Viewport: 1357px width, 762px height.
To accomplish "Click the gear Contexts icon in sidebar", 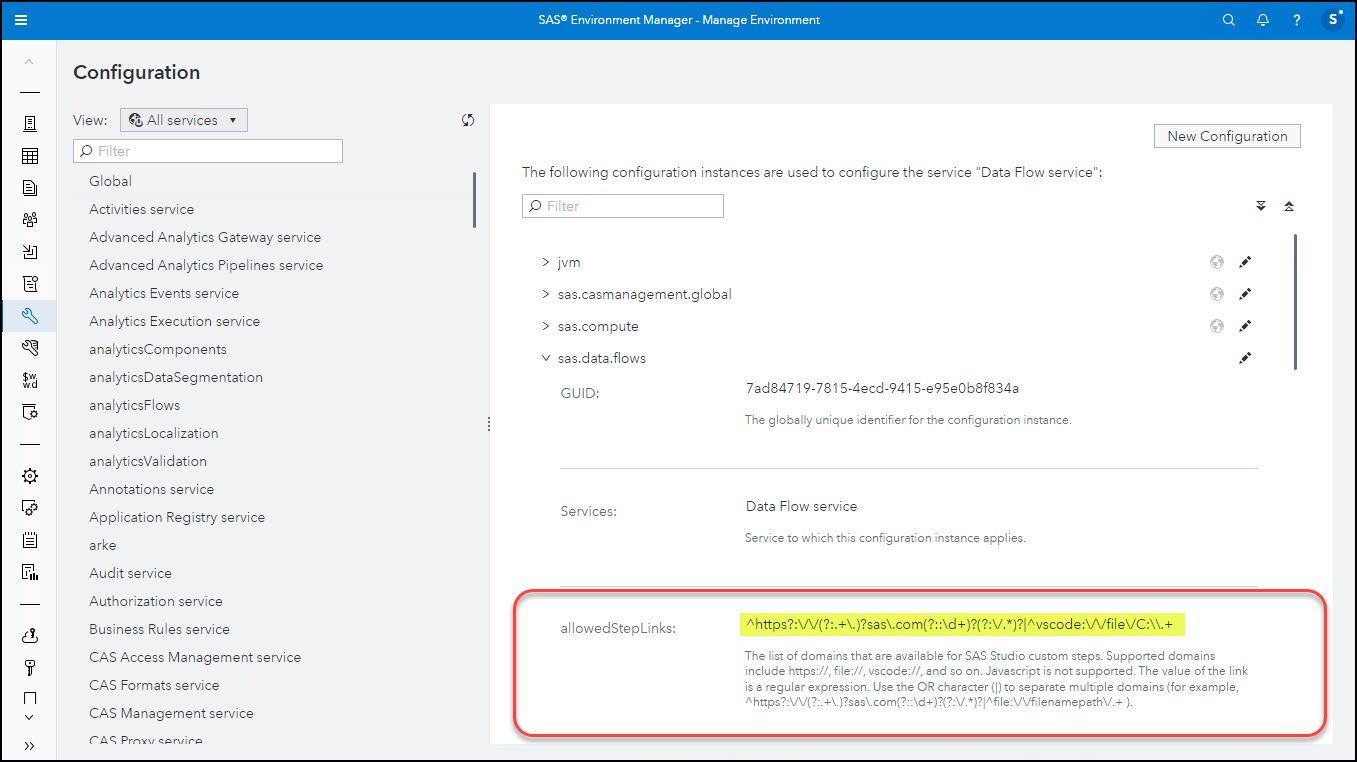I will pyautogui.click(x=30, y=476).
